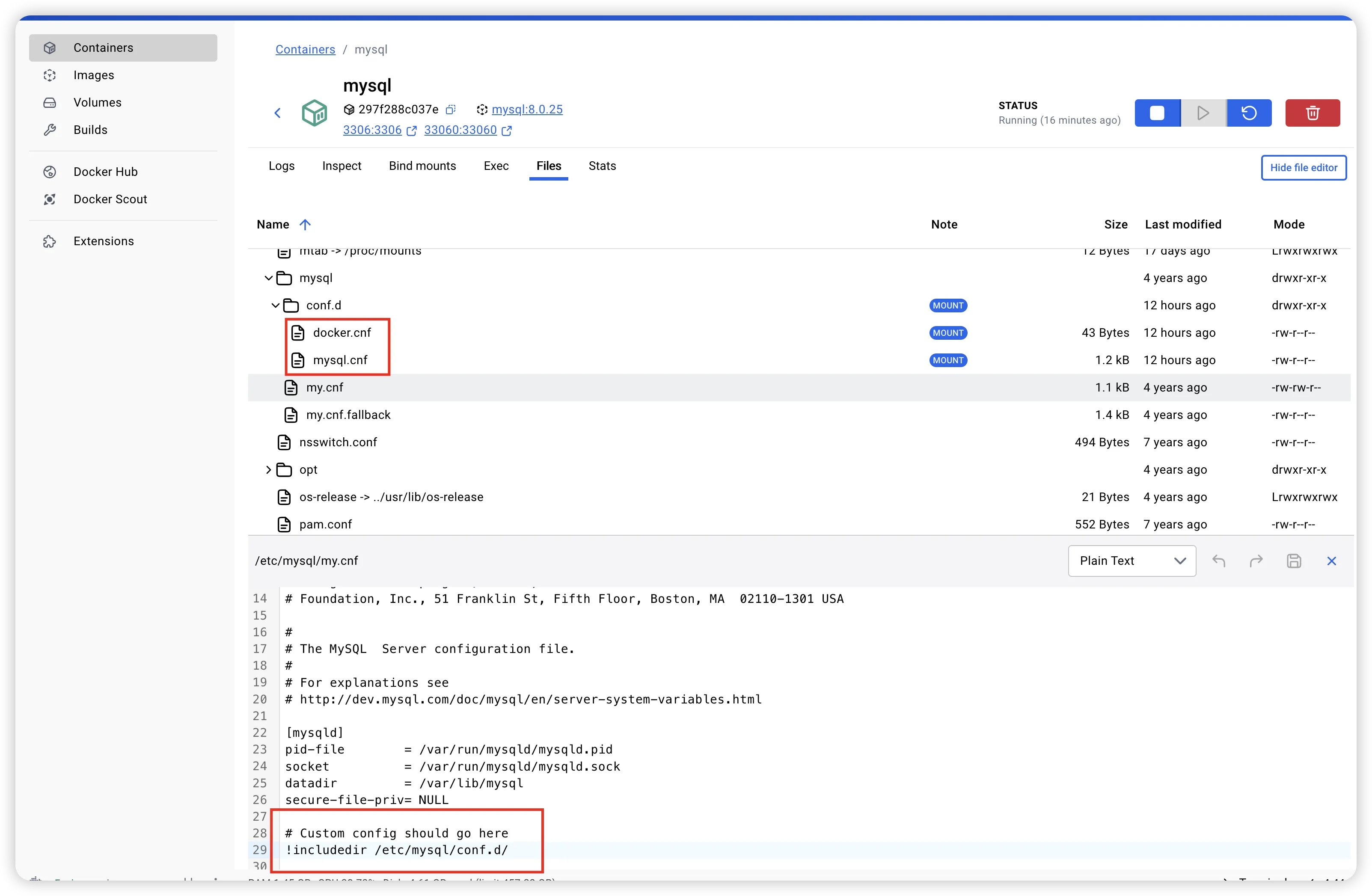
Task: Click the Mode column header
Action: pos(1289,225)
